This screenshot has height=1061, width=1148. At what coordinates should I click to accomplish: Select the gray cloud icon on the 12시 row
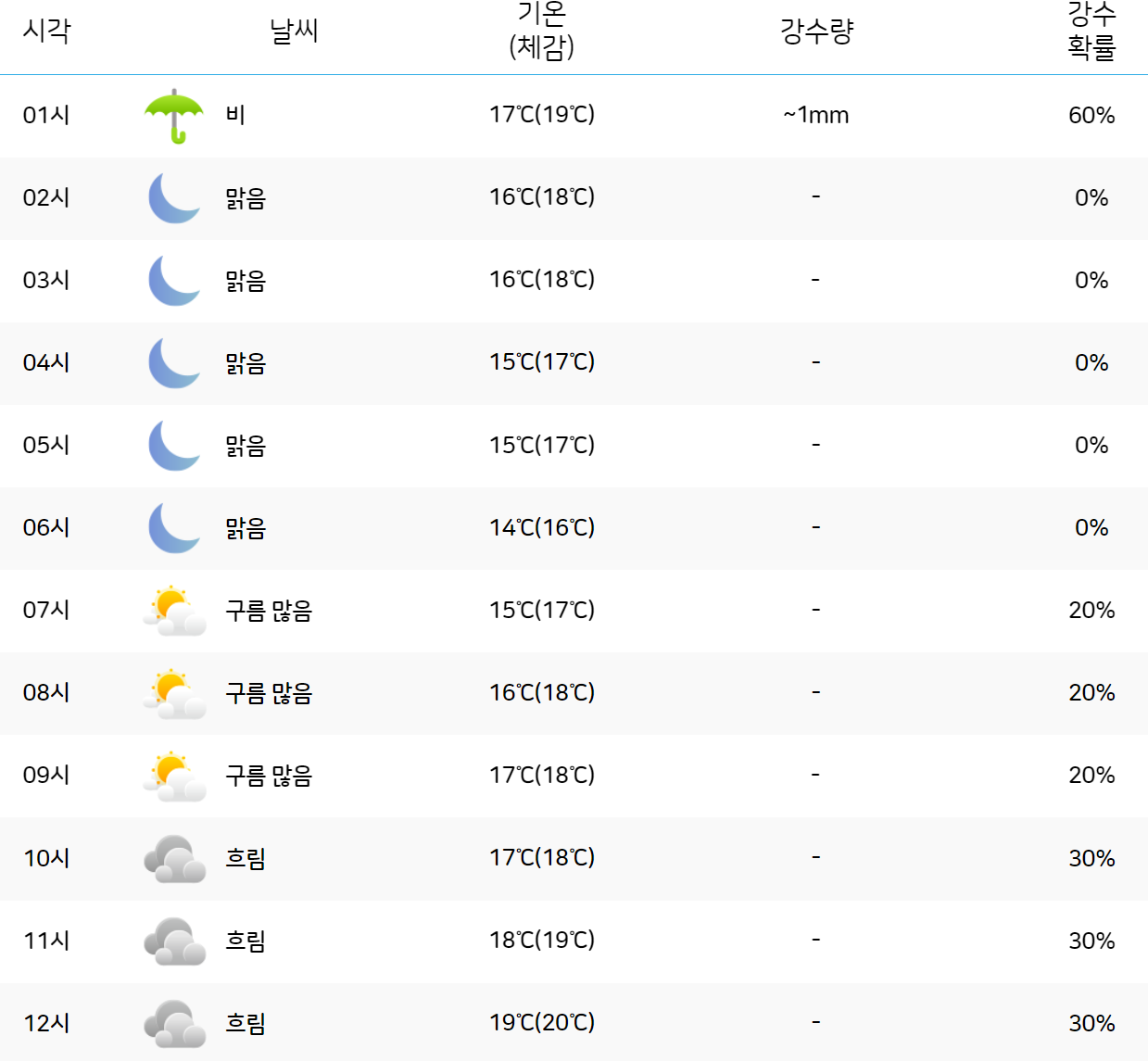point(174,1022)
